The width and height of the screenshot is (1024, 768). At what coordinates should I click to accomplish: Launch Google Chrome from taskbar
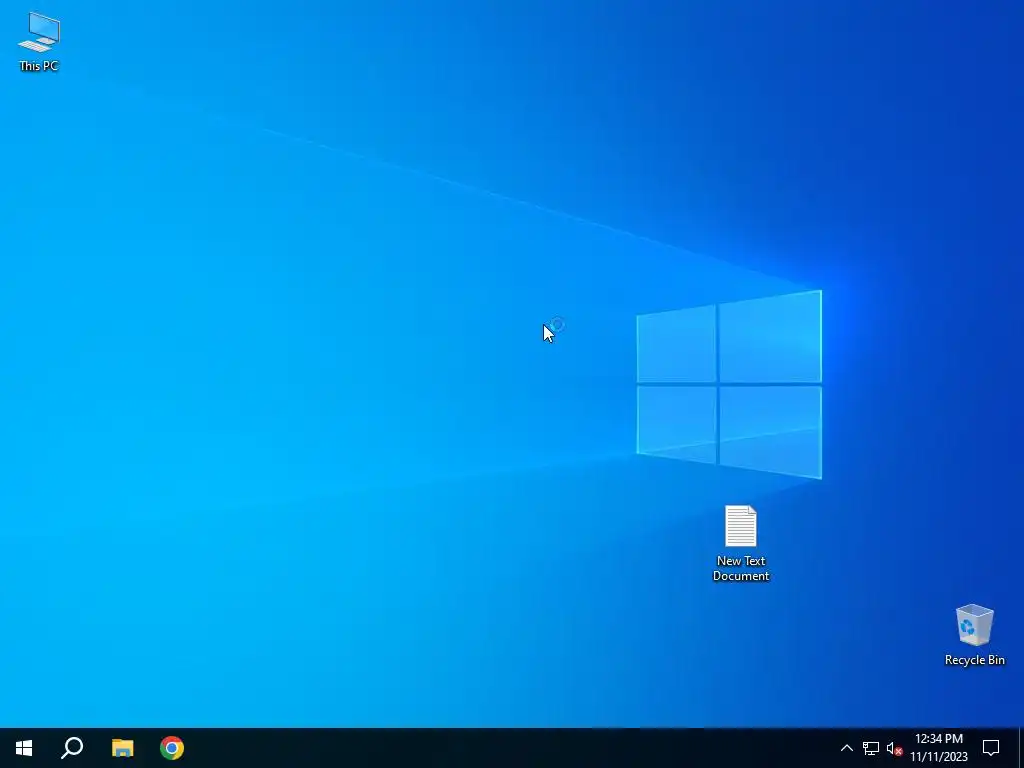coord(172,748)
